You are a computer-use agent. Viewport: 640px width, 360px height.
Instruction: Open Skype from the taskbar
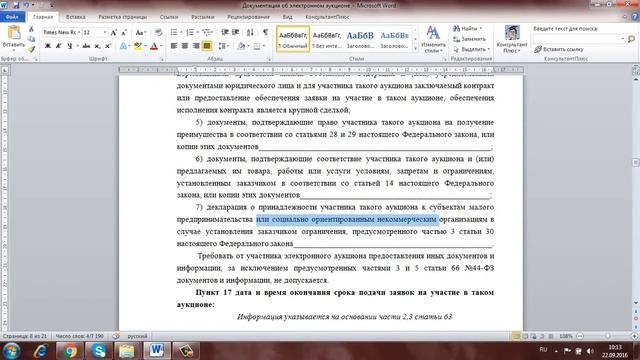pos(98,351)
